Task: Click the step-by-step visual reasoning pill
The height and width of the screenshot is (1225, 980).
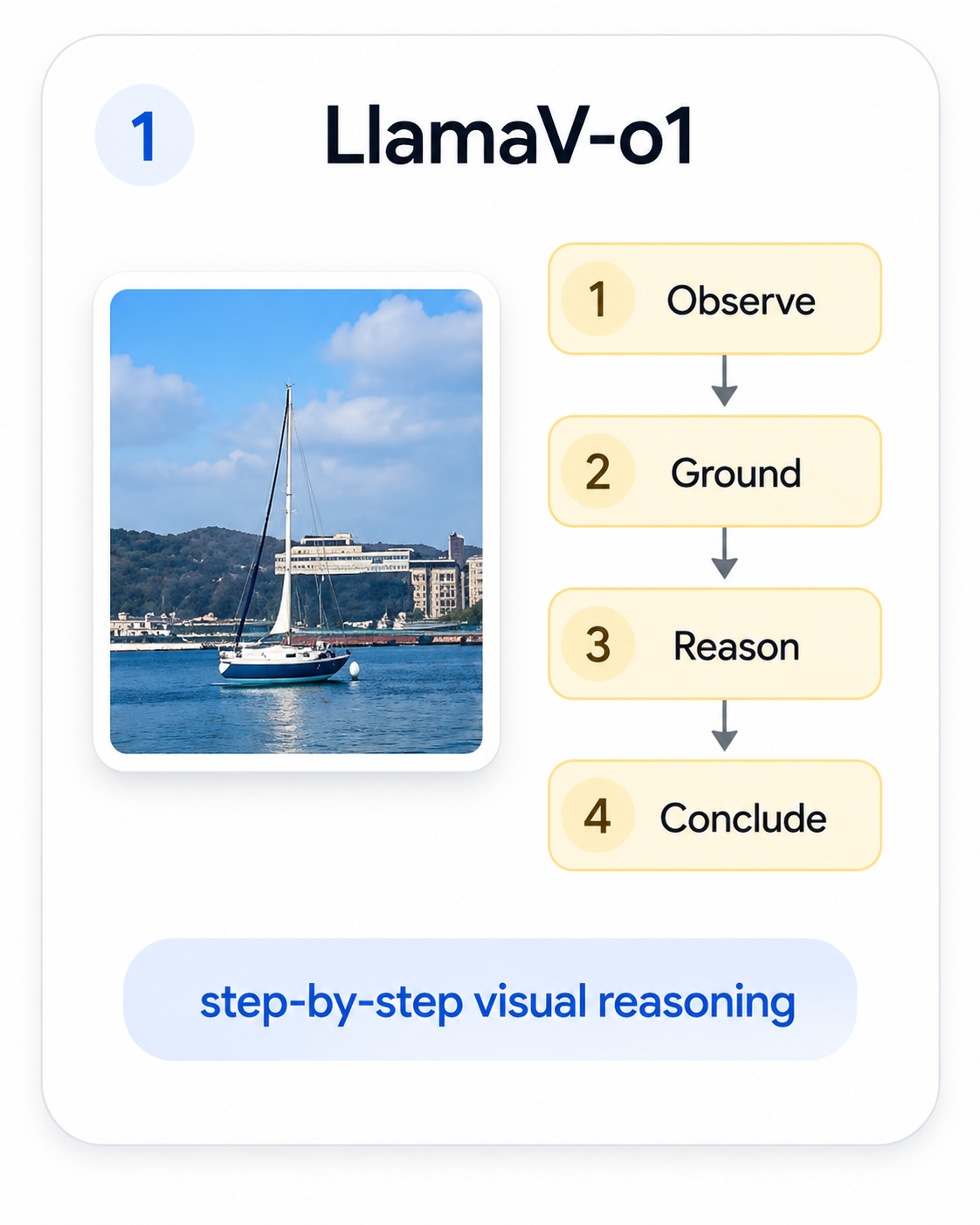Action: click(490, 1000)
